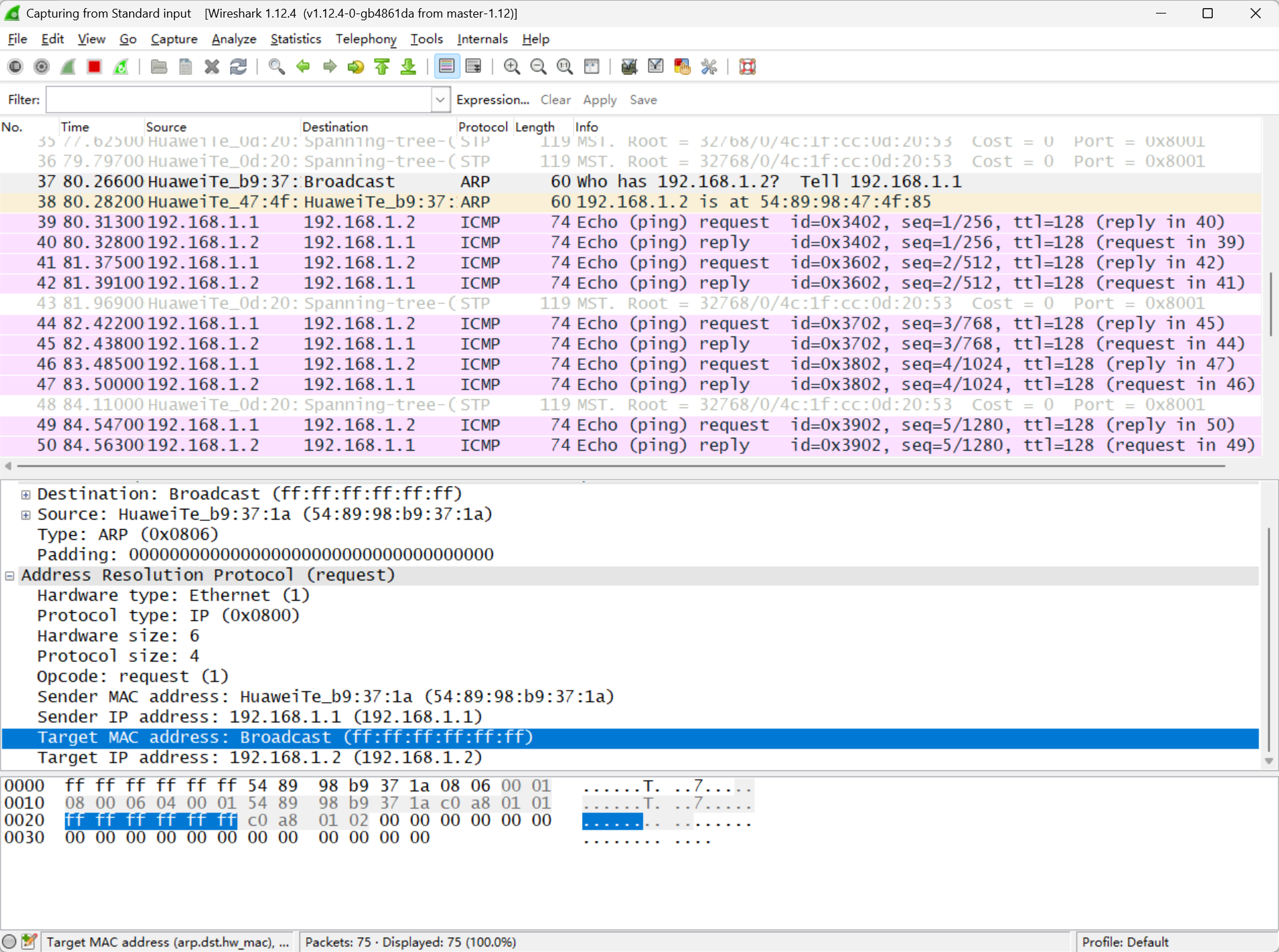
Task: Stop the running capture
Action: pyautogui.click(x=95, y=66)
